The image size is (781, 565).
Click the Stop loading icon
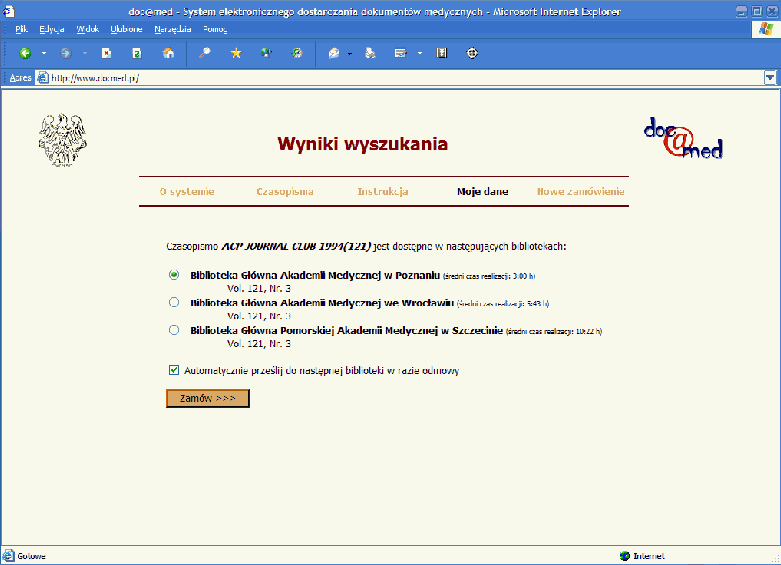coord(106,53)
